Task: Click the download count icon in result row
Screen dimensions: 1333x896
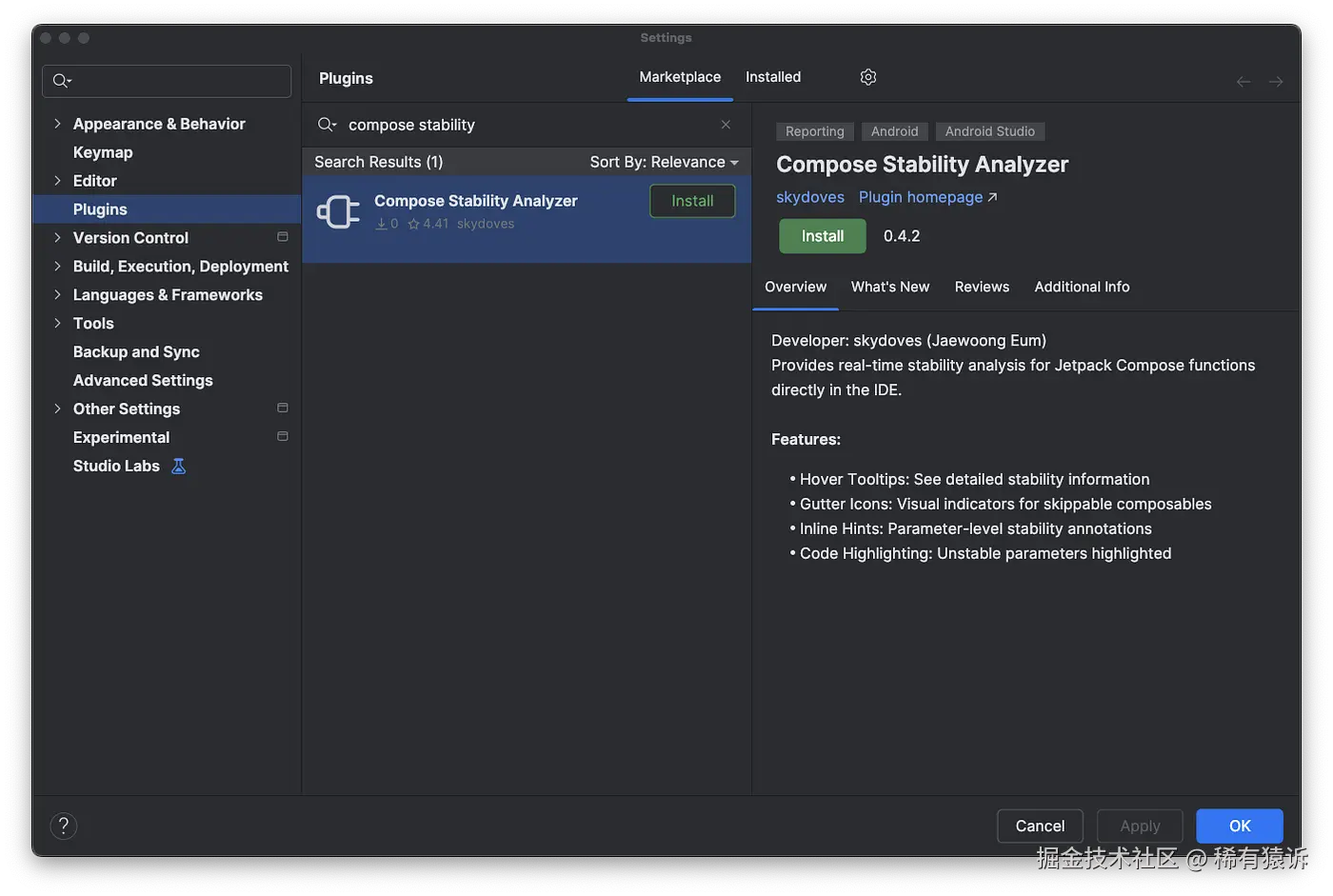Action: (381, 224)
